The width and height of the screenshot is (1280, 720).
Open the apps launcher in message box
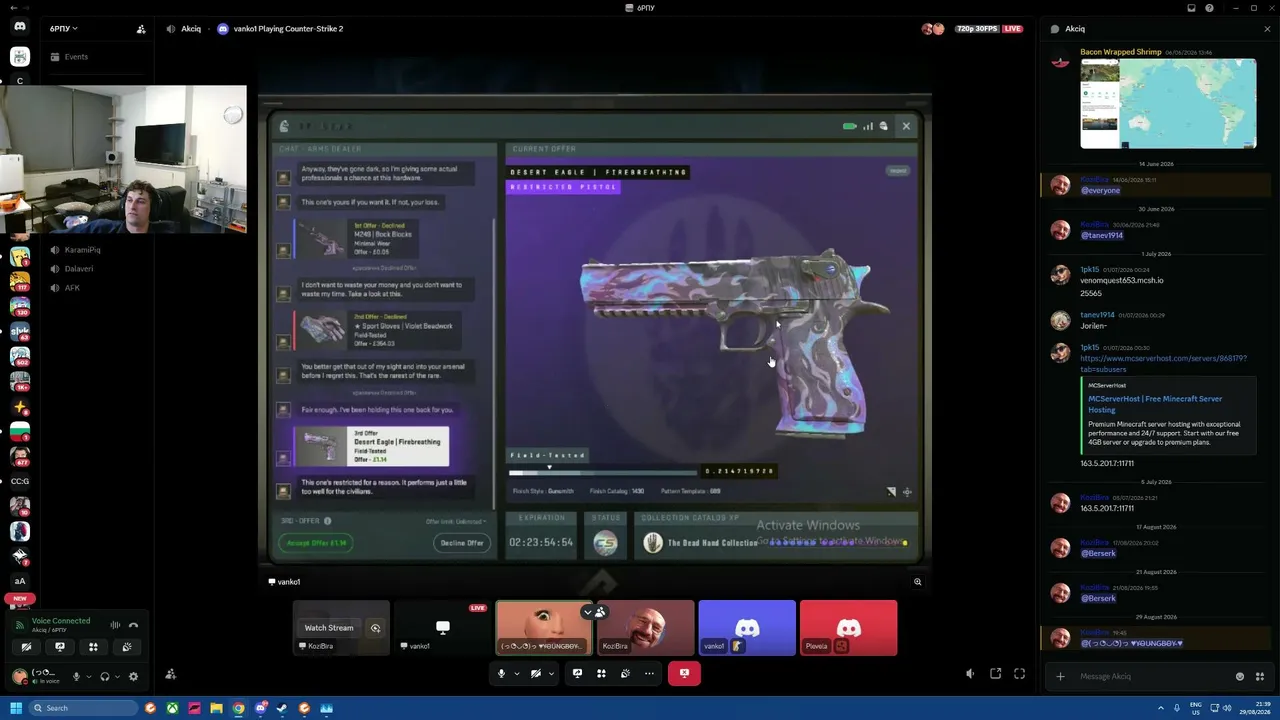[1261, 677]
